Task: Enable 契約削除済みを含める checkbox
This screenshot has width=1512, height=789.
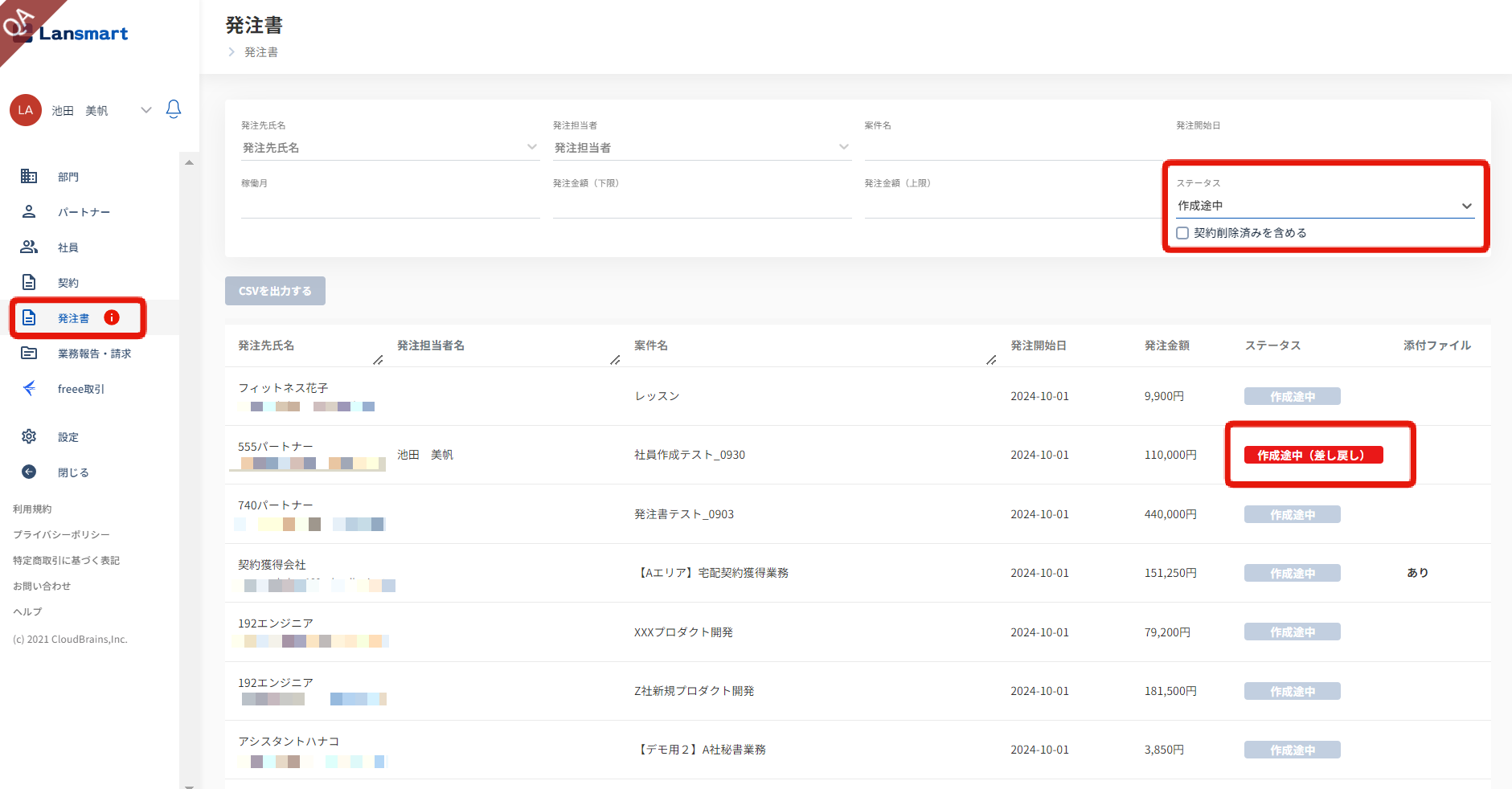Action: tap(1182, 233)
